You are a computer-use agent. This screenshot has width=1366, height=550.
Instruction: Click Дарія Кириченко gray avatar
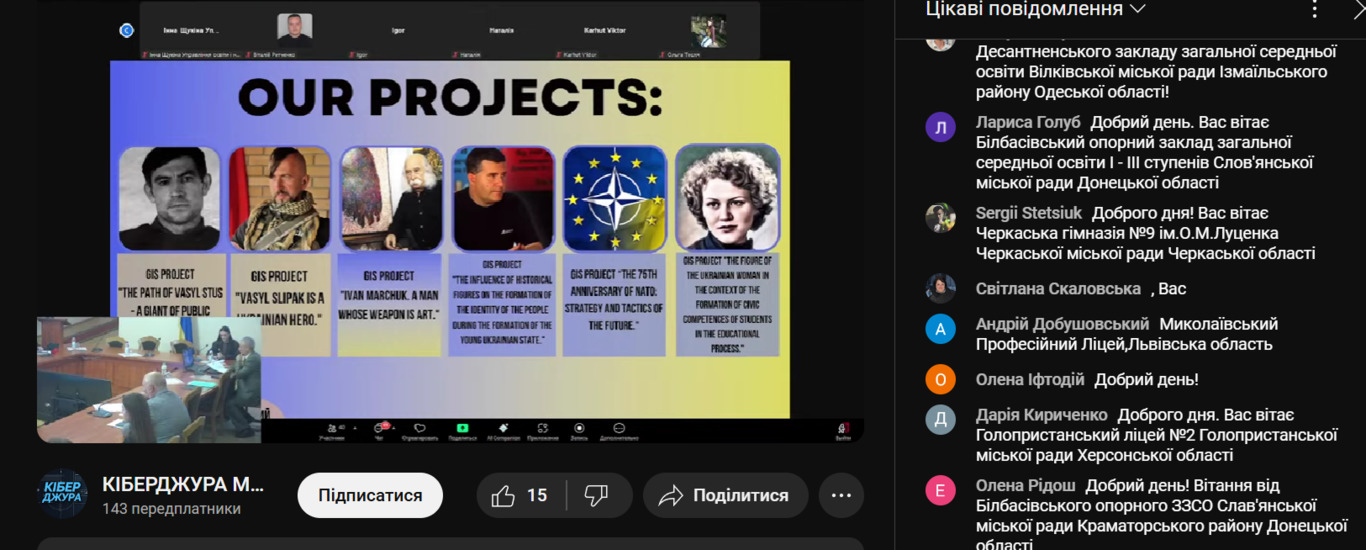pyautogui.click(x=940, y=420)
